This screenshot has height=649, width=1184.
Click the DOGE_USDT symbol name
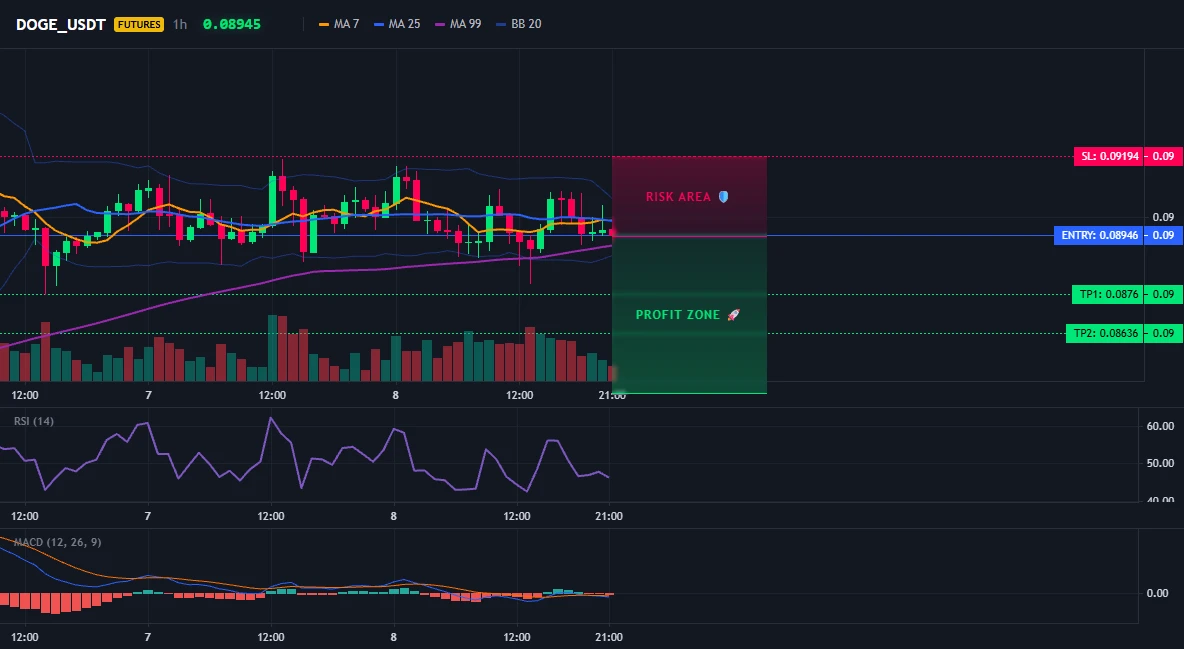click(60, 24)
